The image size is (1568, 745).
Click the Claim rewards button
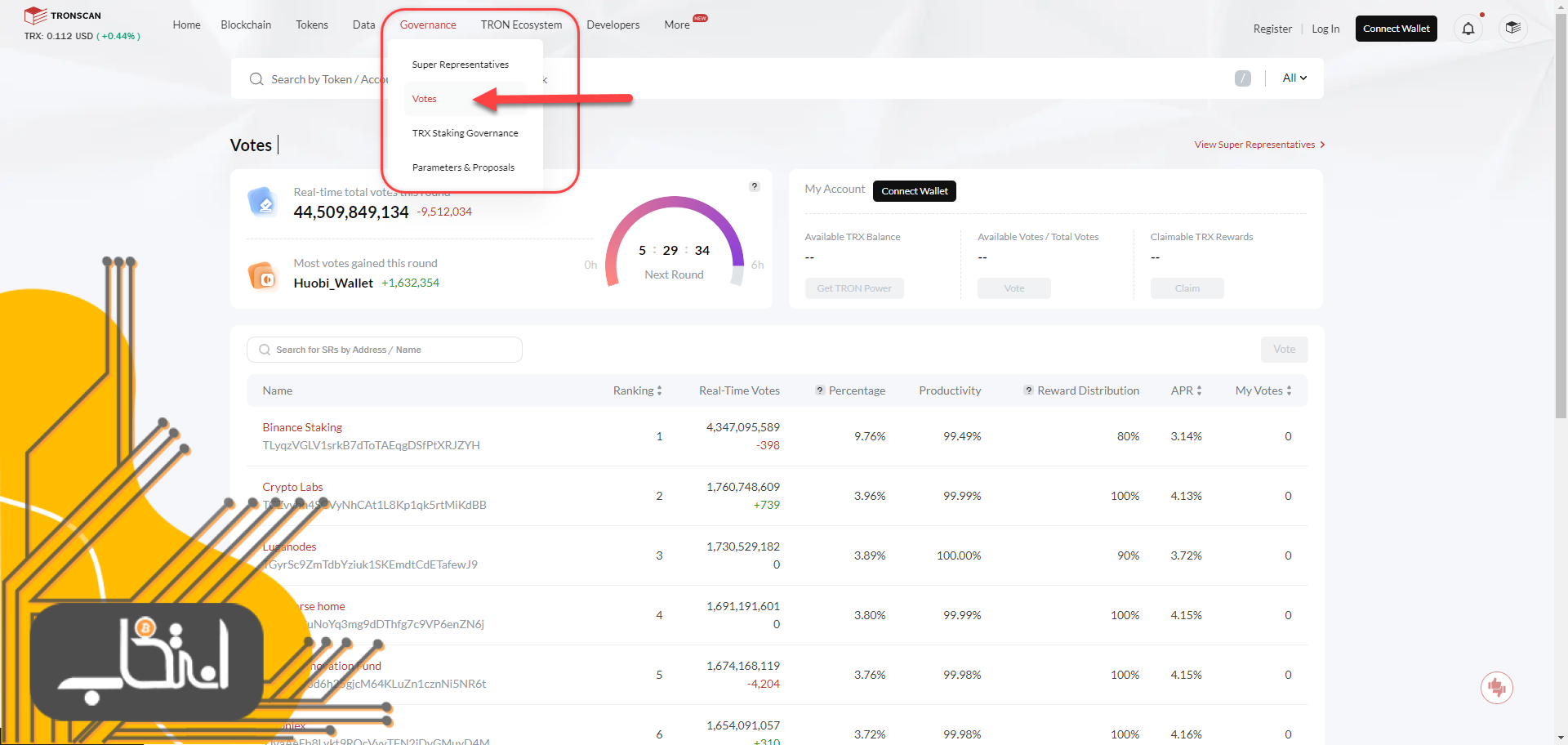click(1187, 288)
